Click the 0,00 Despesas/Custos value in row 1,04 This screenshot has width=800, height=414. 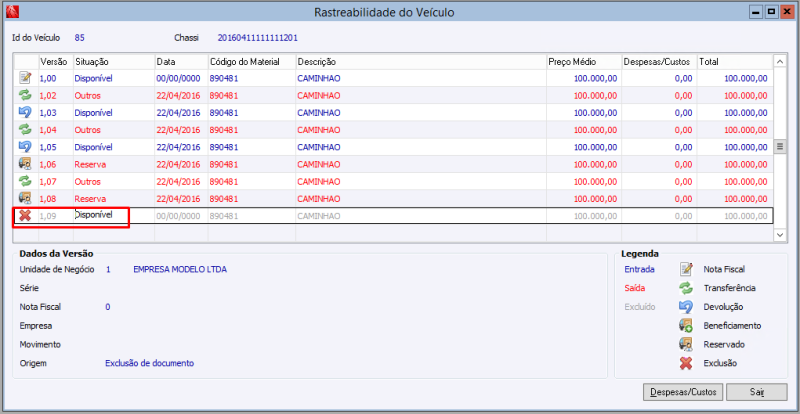coord(683,130)
